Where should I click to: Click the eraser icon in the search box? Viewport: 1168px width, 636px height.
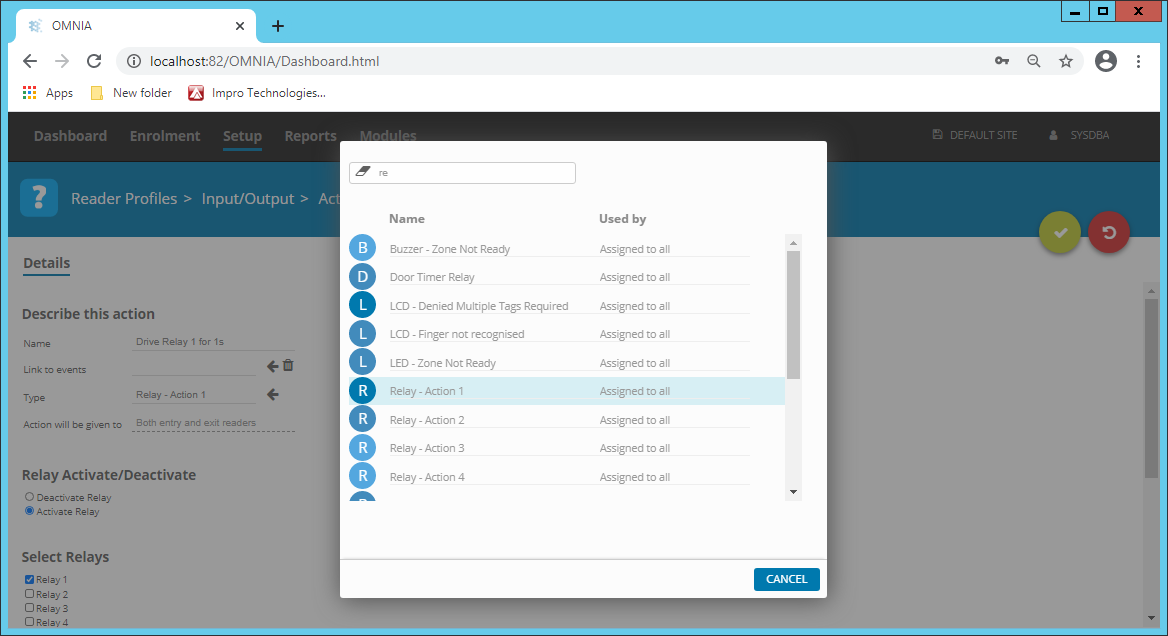point(363,172)
